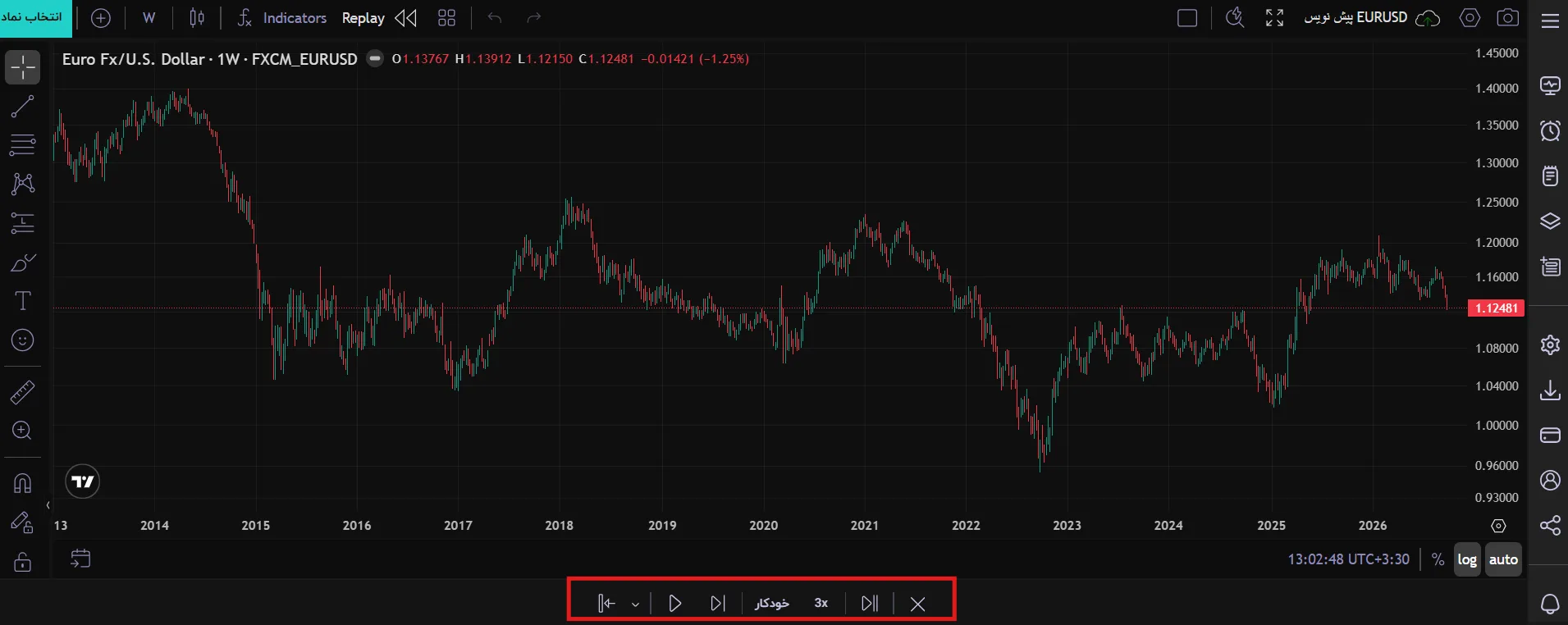
Task: Toggle the lock at the bottom of the left toolbar
Action: coord(23,562)
